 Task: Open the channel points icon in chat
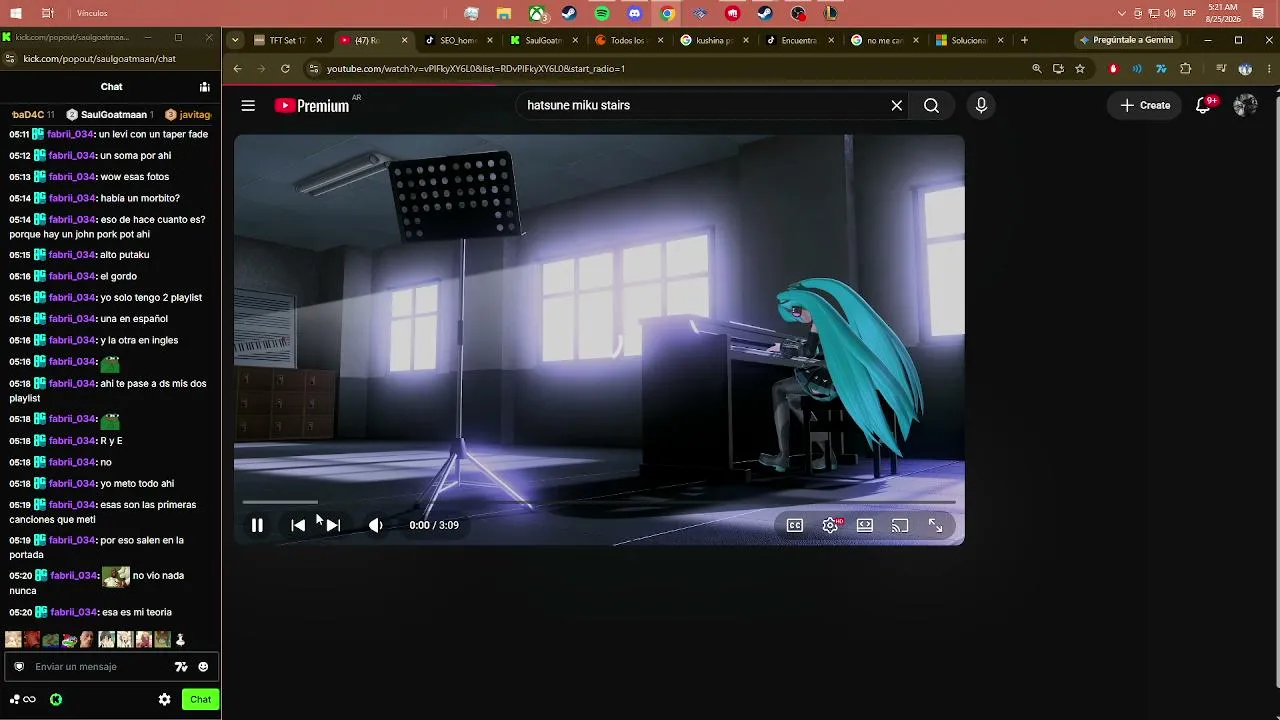click(x=23, y=700)
